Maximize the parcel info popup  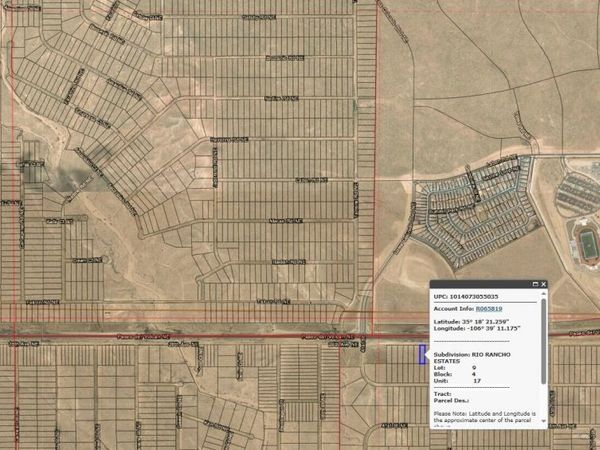click(x=535, y=284)
